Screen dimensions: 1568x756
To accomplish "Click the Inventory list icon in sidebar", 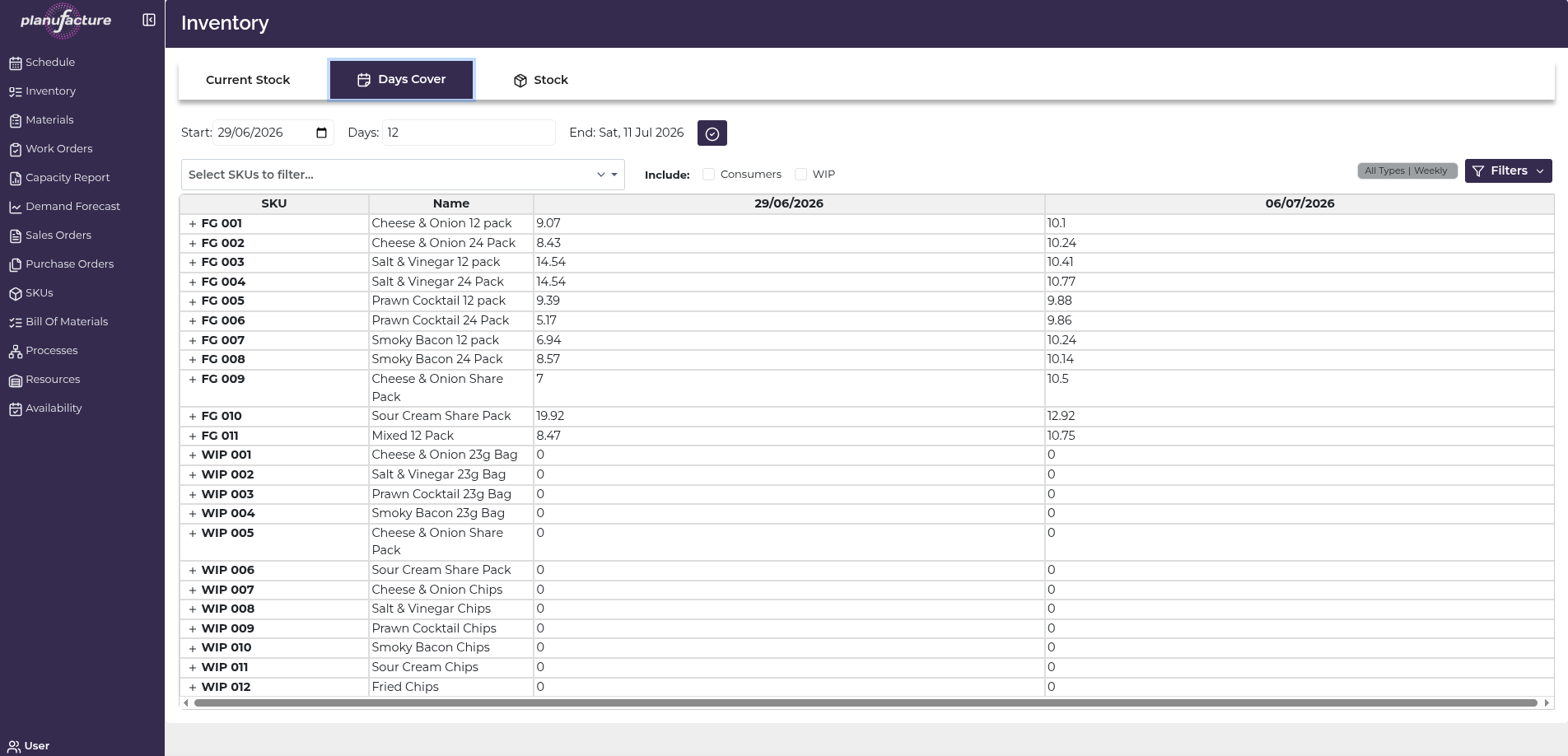I will [15, 91].
